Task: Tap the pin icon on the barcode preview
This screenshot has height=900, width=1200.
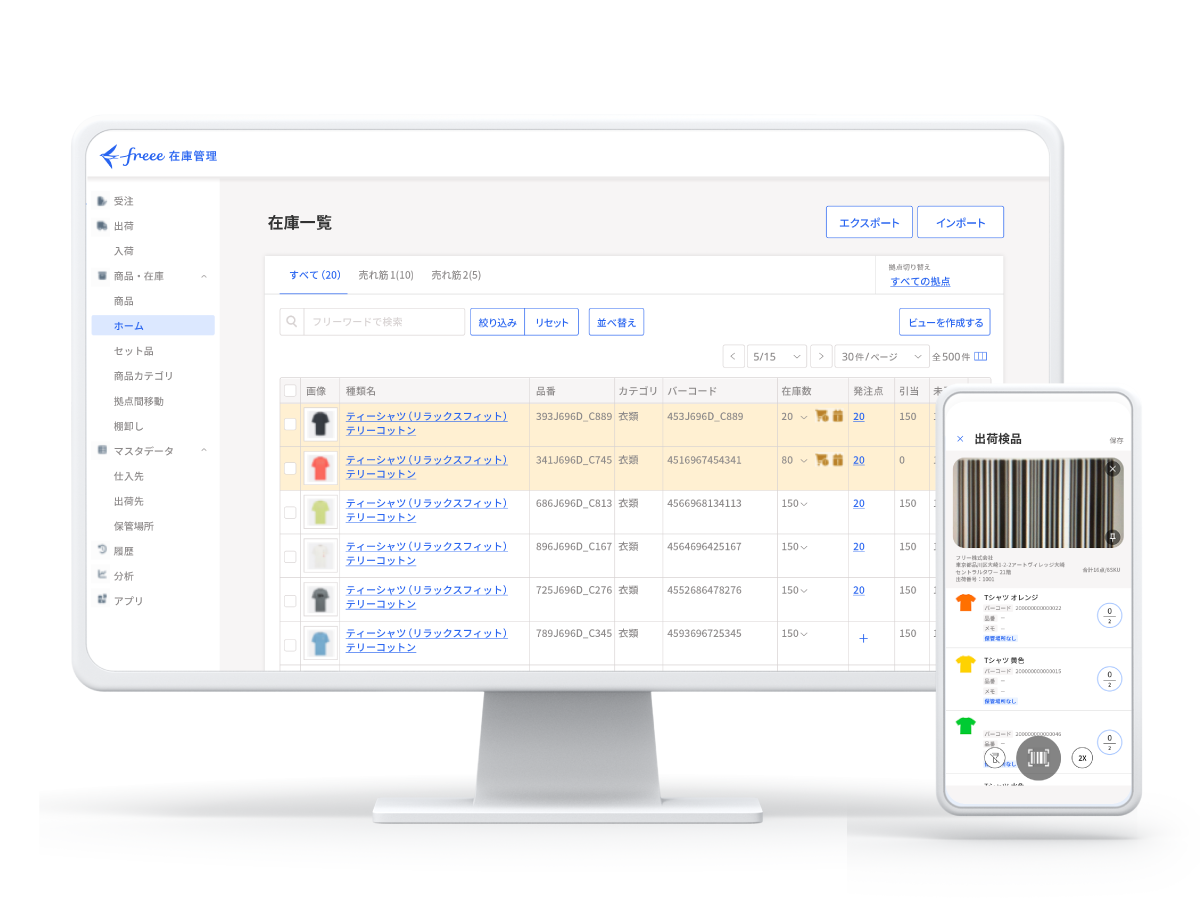Action: (1112, 538)
